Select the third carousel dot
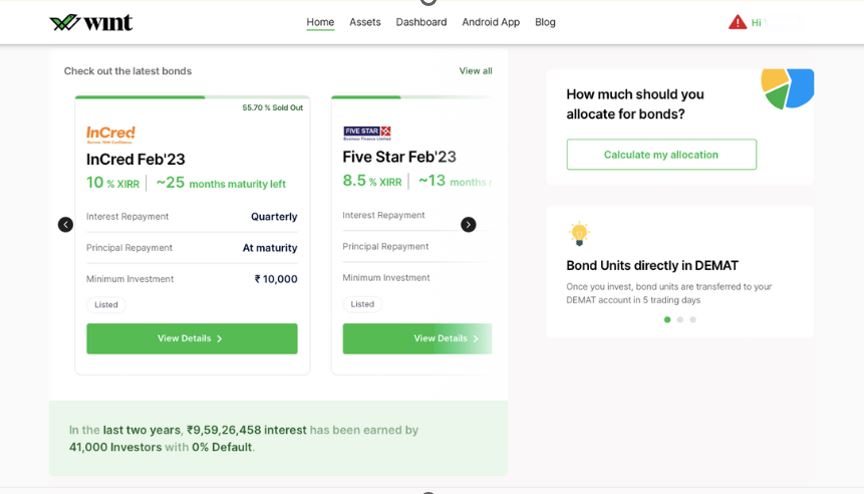Viewport: 864px width, 494px height. point(693,319)
